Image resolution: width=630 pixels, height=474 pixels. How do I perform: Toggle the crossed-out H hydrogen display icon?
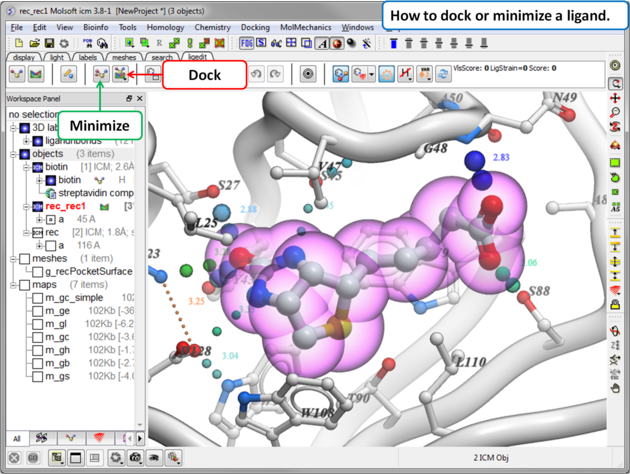pyautogui.click(x=405, y=74)
